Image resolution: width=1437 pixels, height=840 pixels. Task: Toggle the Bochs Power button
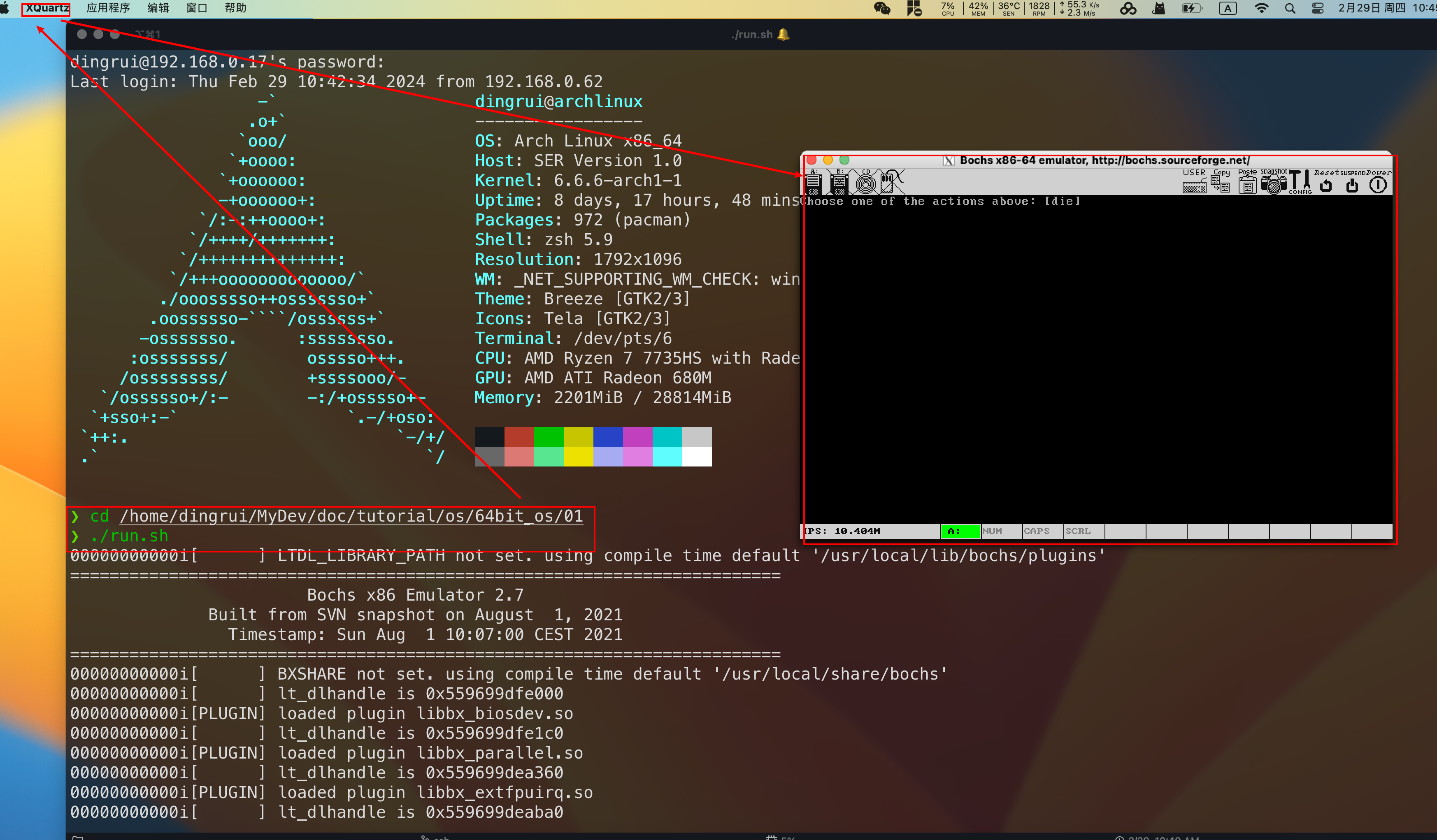coord(1378,184)
